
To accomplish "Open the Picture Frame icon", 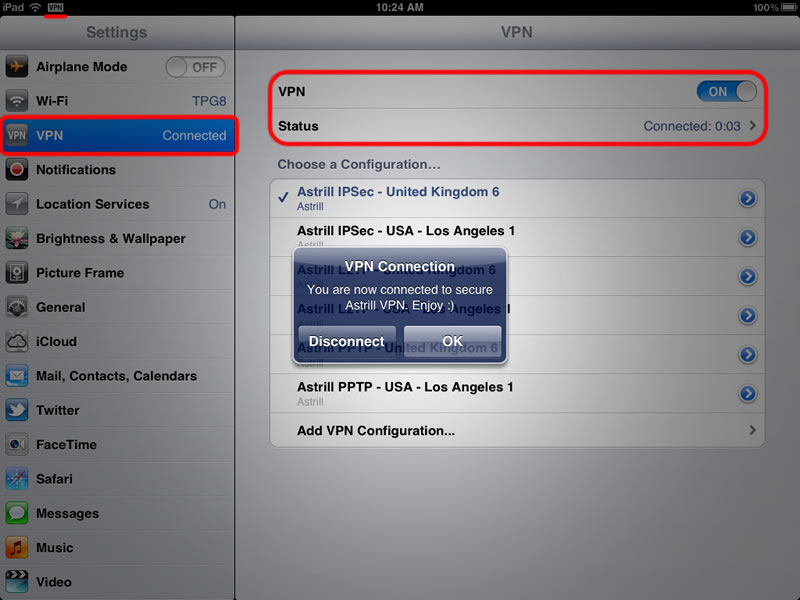I will coord(17,273).
